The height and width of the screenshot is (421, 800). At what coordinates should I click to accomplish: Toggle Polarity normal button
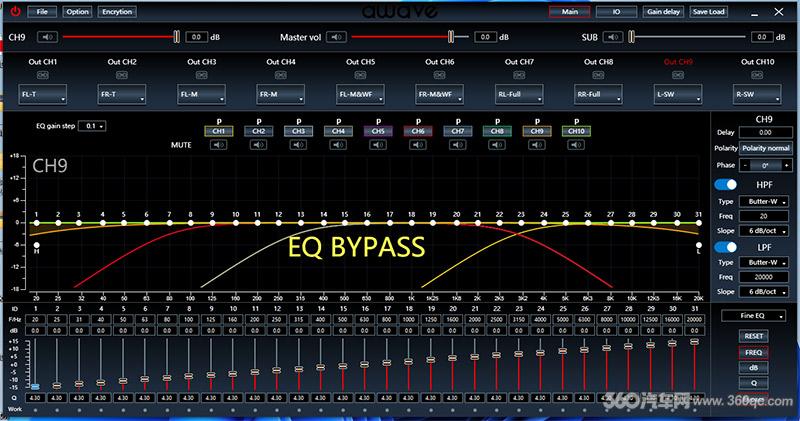(765, 148)
